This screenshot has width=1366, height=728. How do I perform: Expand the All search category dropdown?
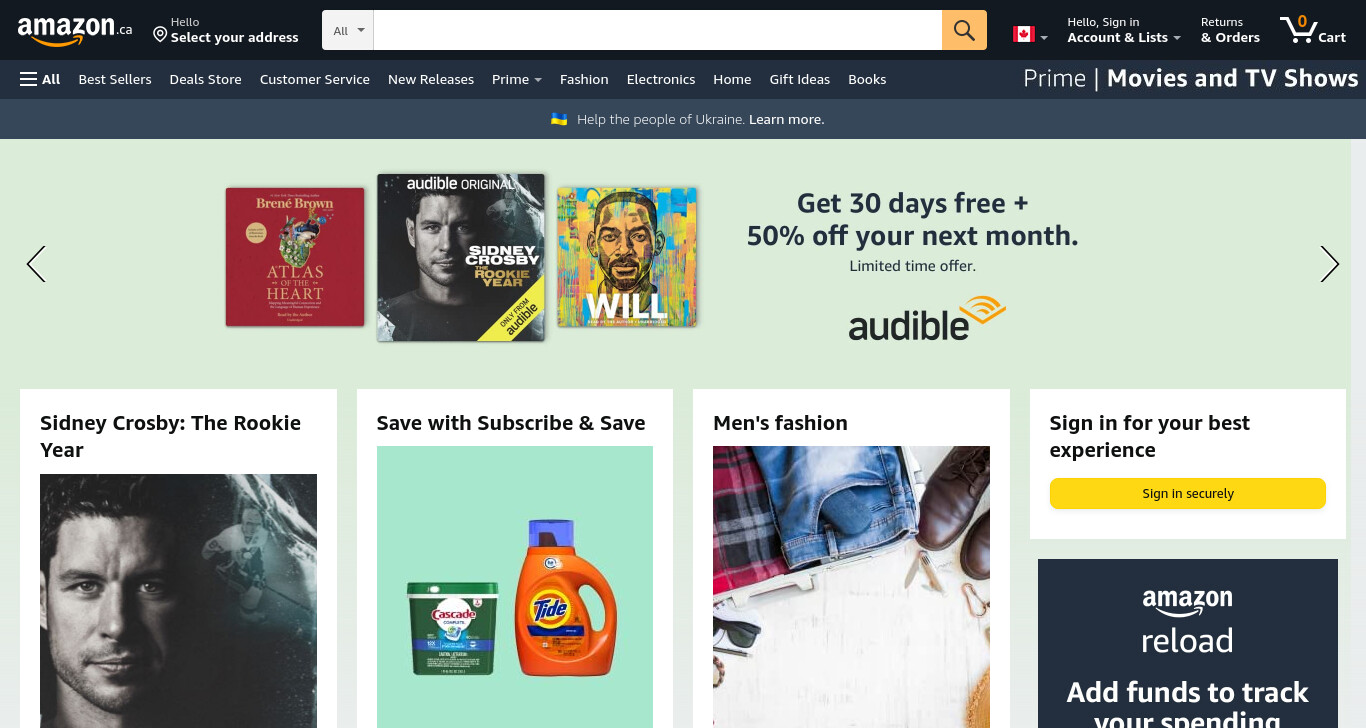348,30
